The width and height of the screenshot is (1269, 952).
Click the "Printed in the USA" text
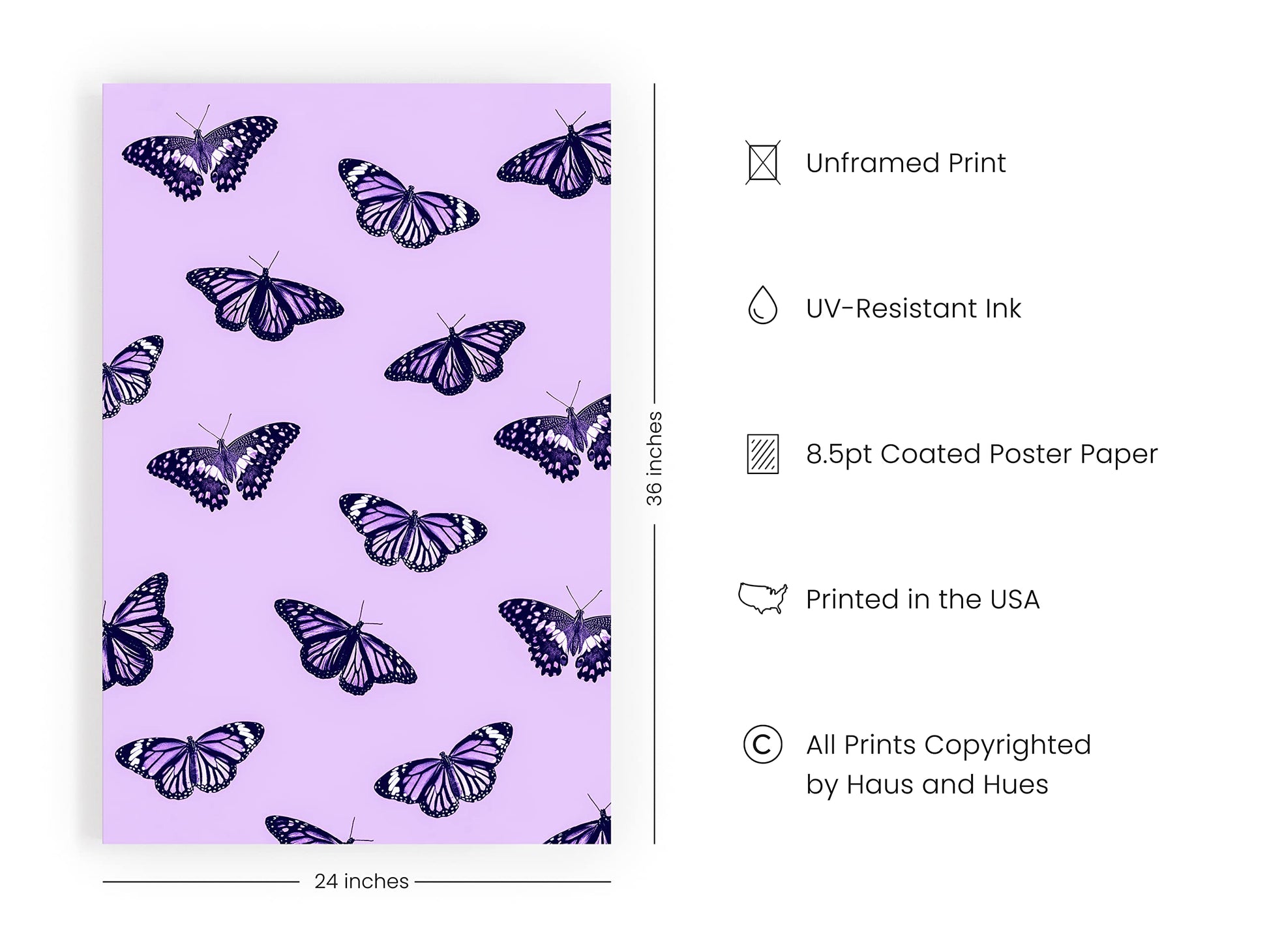(922, 599)
